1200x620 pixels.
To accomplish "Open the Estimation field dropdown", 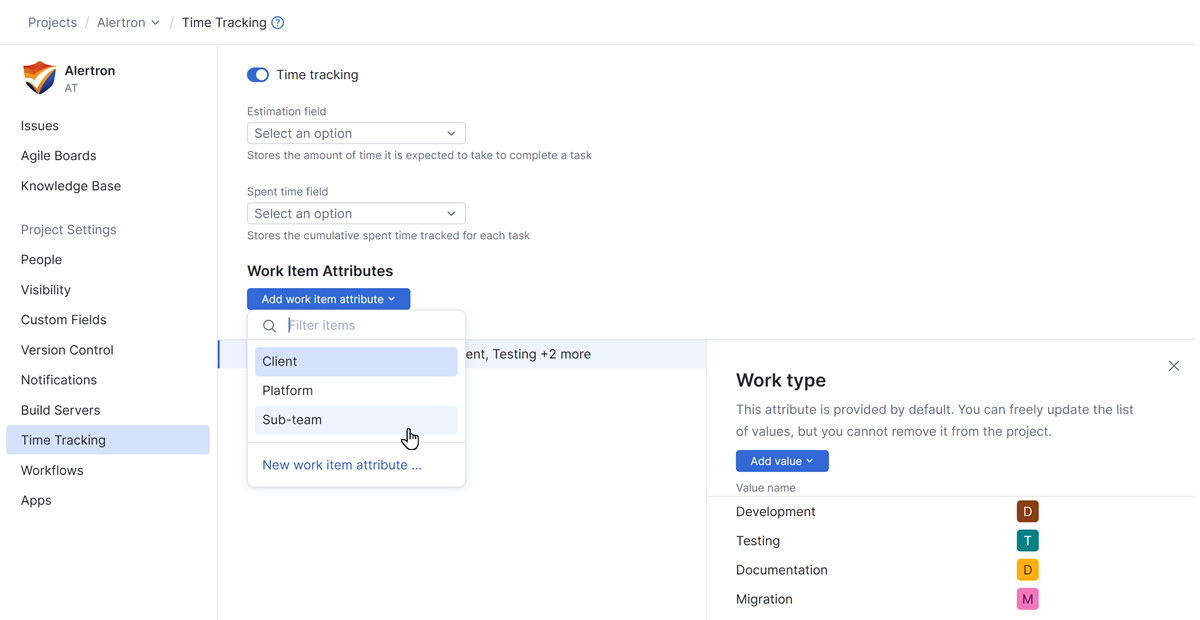I will coord(356,133).
